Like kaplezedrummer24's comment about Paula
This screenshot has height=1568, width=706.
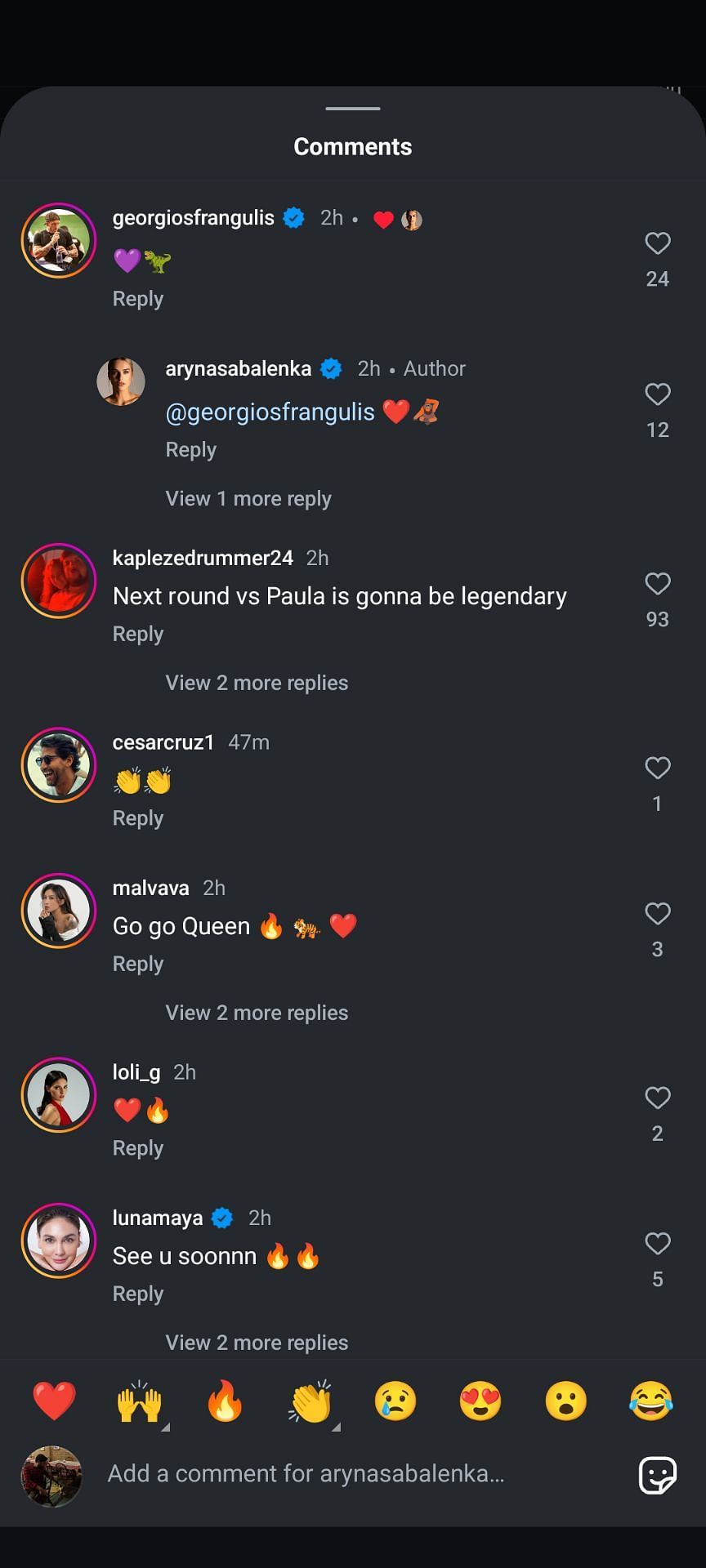(657, 584)
